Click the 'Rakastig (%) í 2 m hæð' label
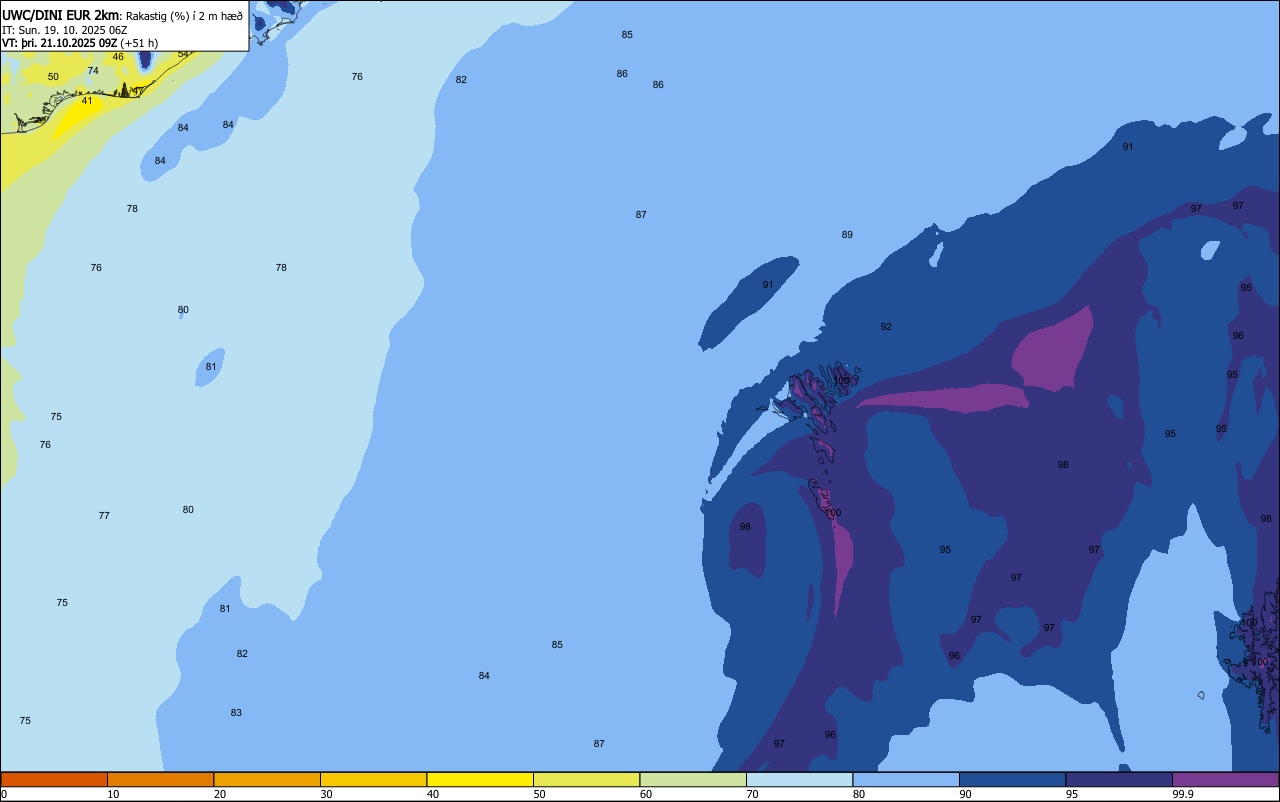1280x802 pixels. point(184,16)
